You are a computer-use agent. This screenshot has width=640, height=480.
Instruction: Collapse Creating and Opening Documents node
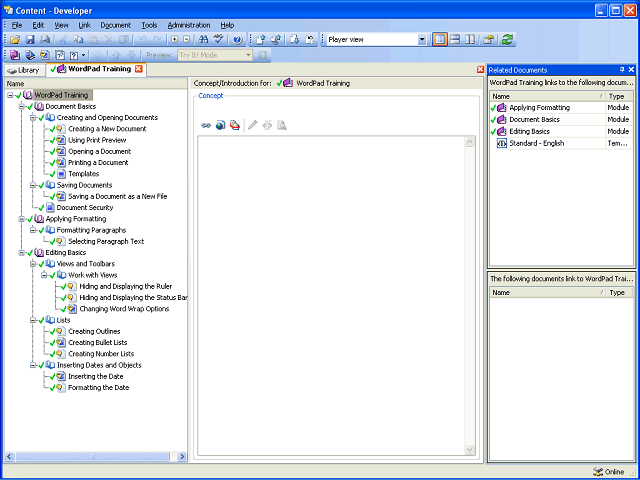coord(33,118)
